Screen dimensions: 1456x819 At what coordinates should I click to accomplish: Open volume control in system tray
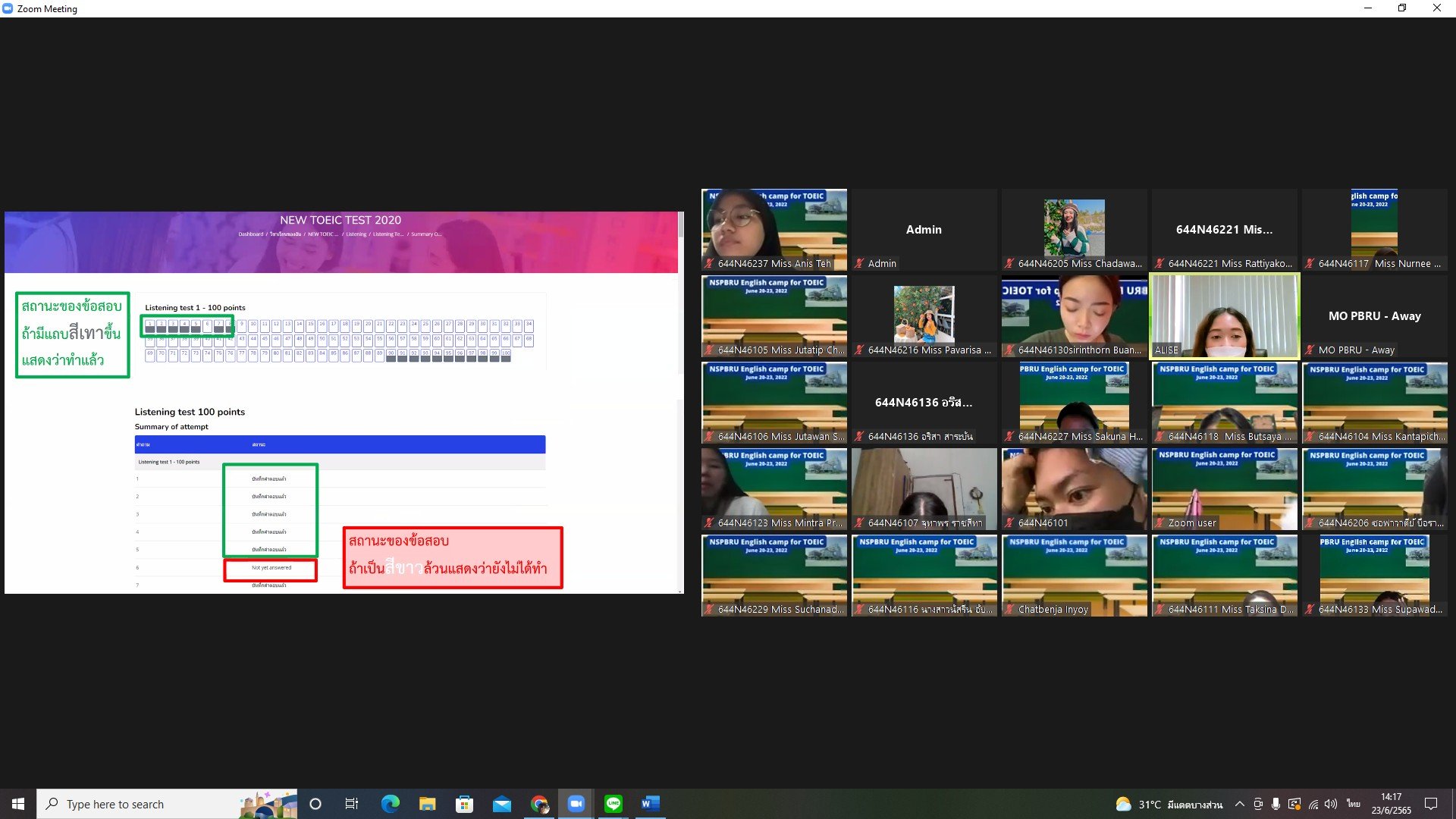(1331, 804)
